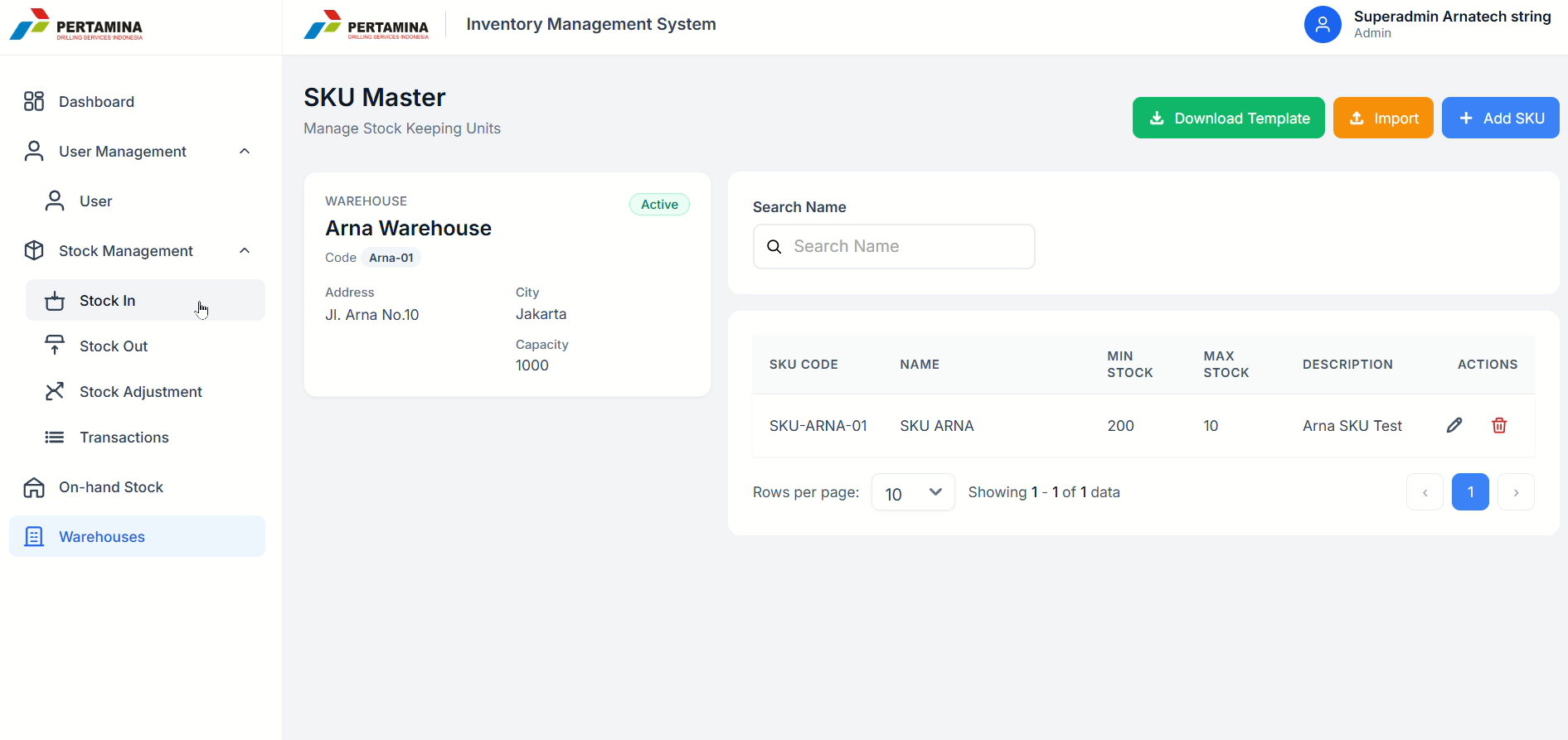Screen dimensions: 1568x740
Task: Open the Rows per page dropdown
Action: (x=913, y=492)
